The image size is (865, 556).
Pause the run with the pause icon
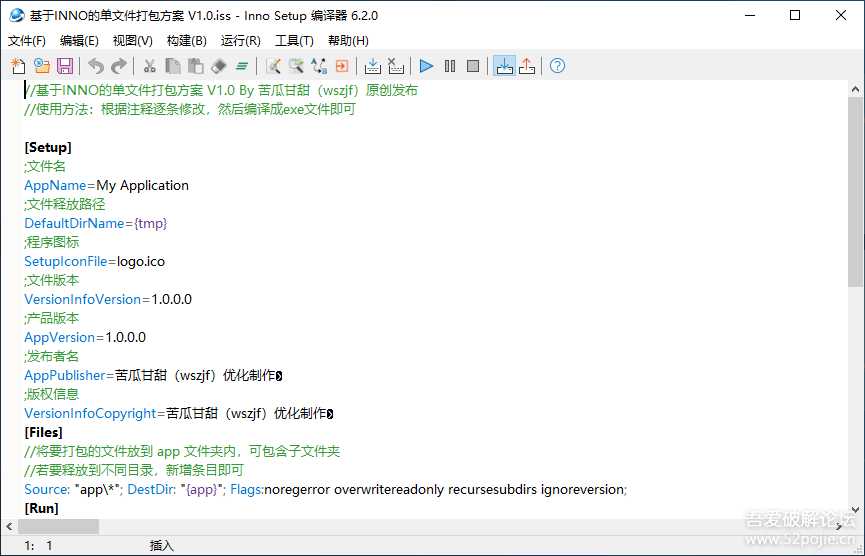pyautogui.click(x=450, y=66)
